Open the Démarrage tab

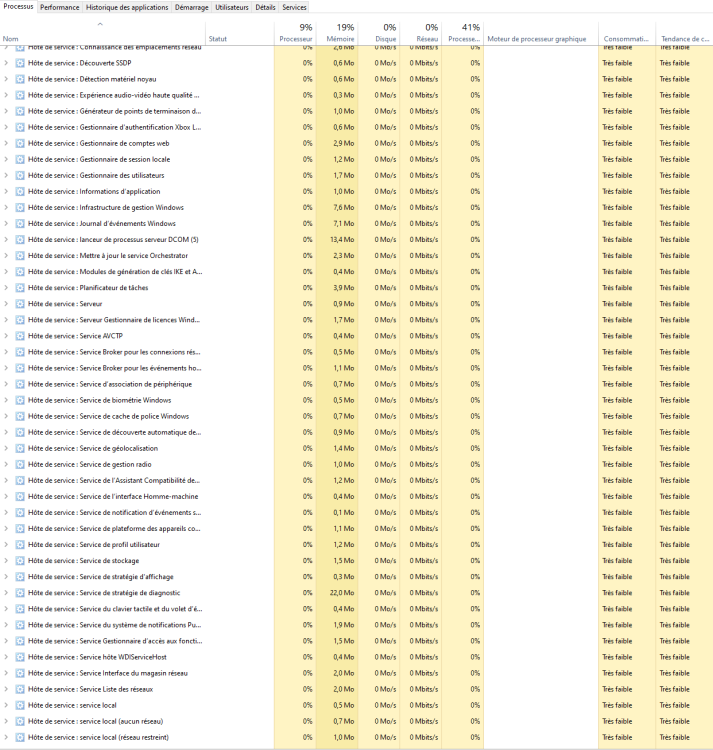191,7
